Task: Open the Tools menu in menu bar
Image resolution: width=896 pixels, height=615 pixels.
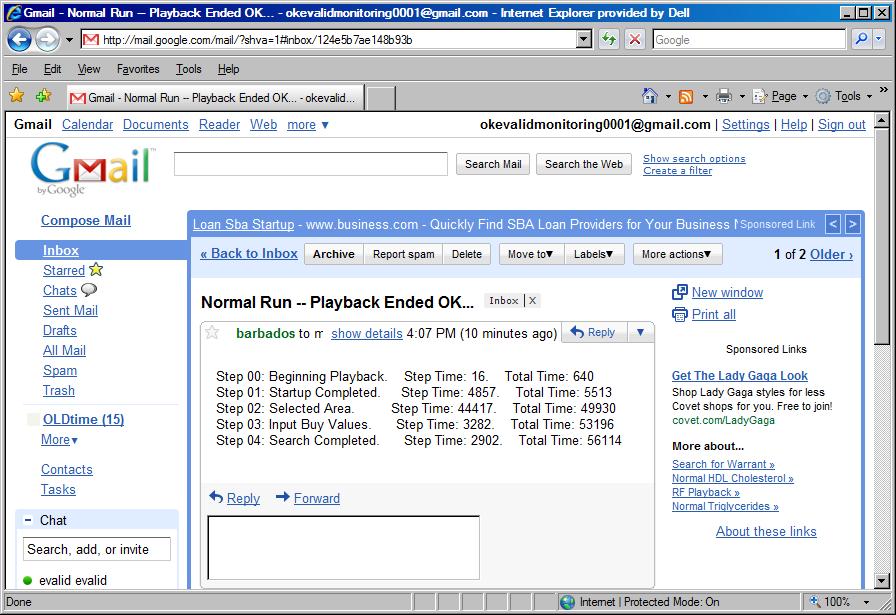Action: tap(189, 69)
